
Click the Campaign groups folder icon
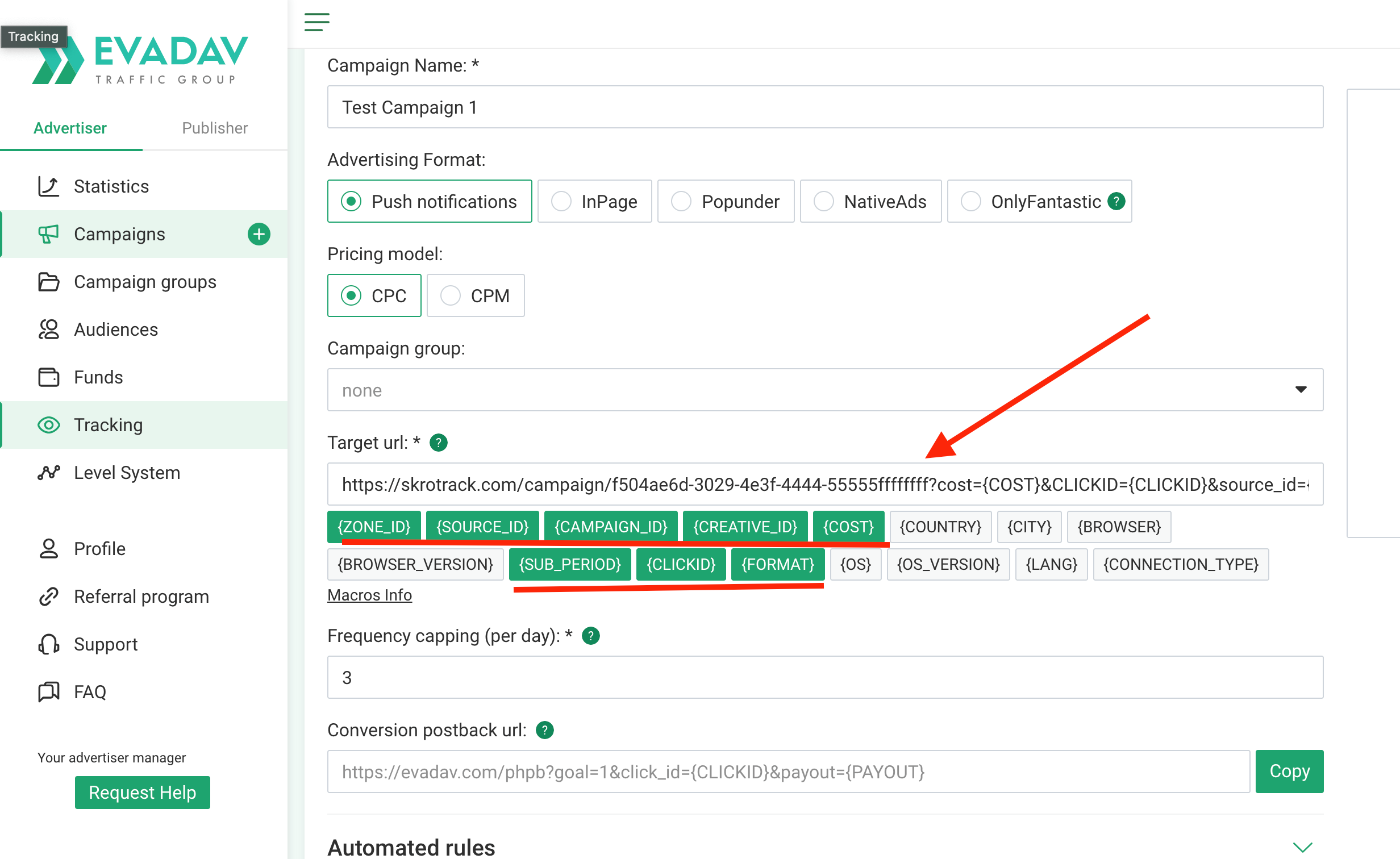click(48, 282)
